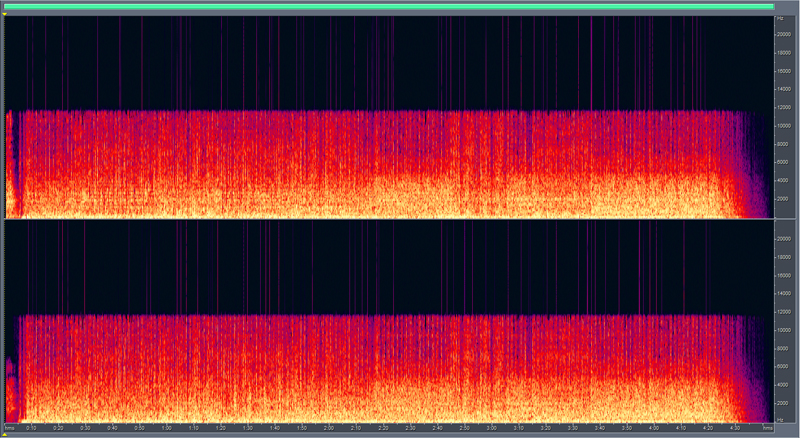
Task: Click the hms label at ruler's left end
Action: pos(9,428)
